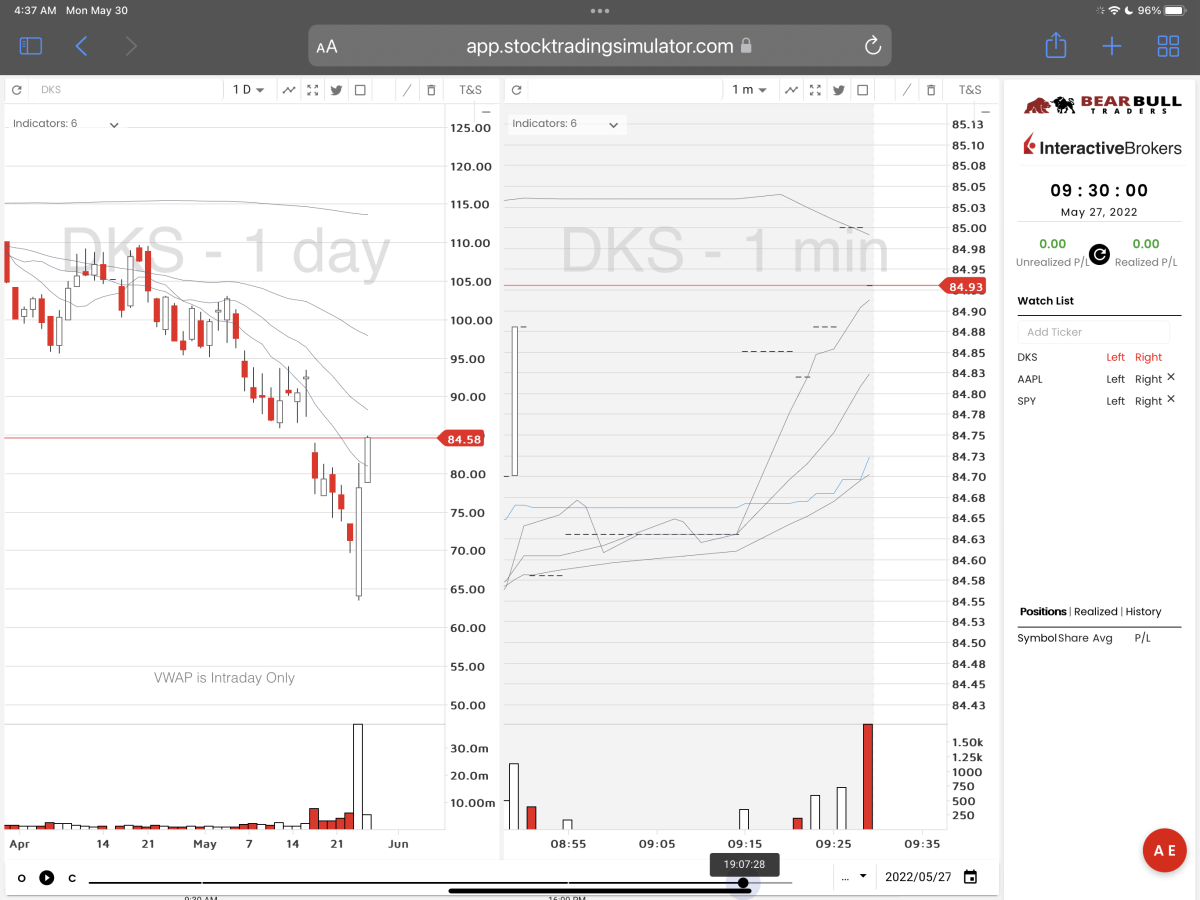This screenshot has width=1200, height=900.
Task: Expand the 1 min chart to fullscreen
Action: 813,90
